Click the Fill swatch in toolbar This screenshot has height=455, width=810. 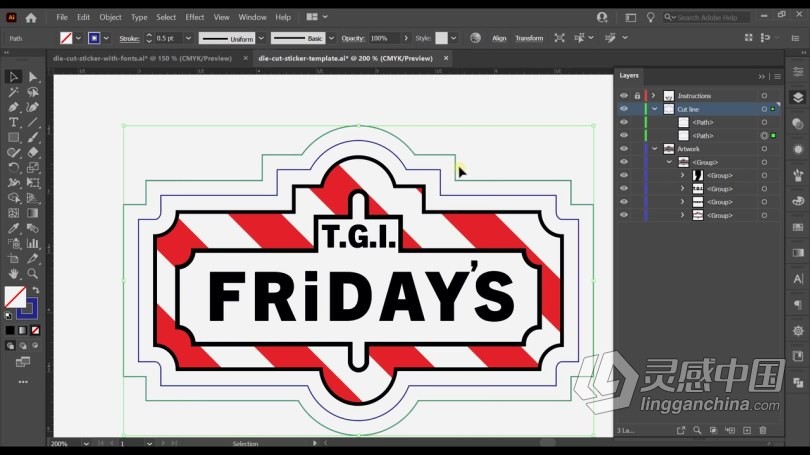tap(15, 297)
